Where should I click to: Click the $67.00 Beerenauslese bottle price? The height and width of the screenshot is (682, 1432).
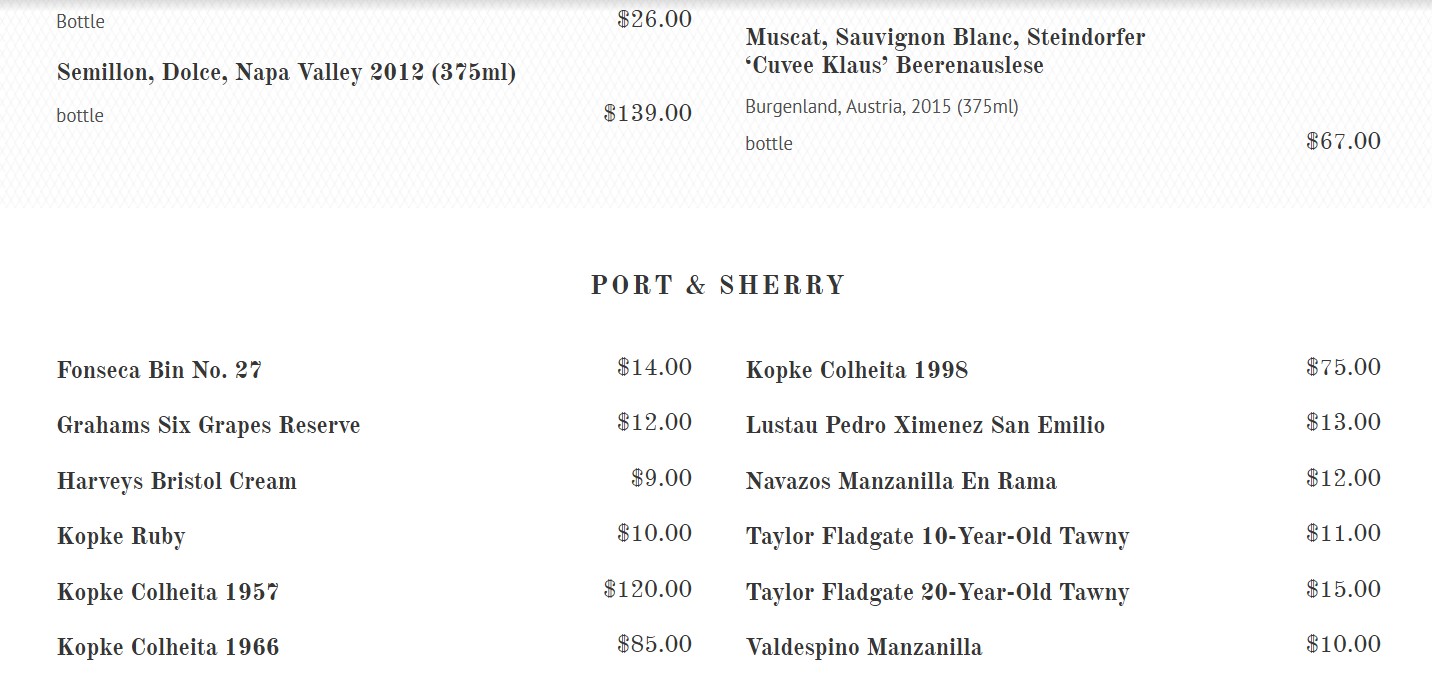click(x=1343, y=141)
